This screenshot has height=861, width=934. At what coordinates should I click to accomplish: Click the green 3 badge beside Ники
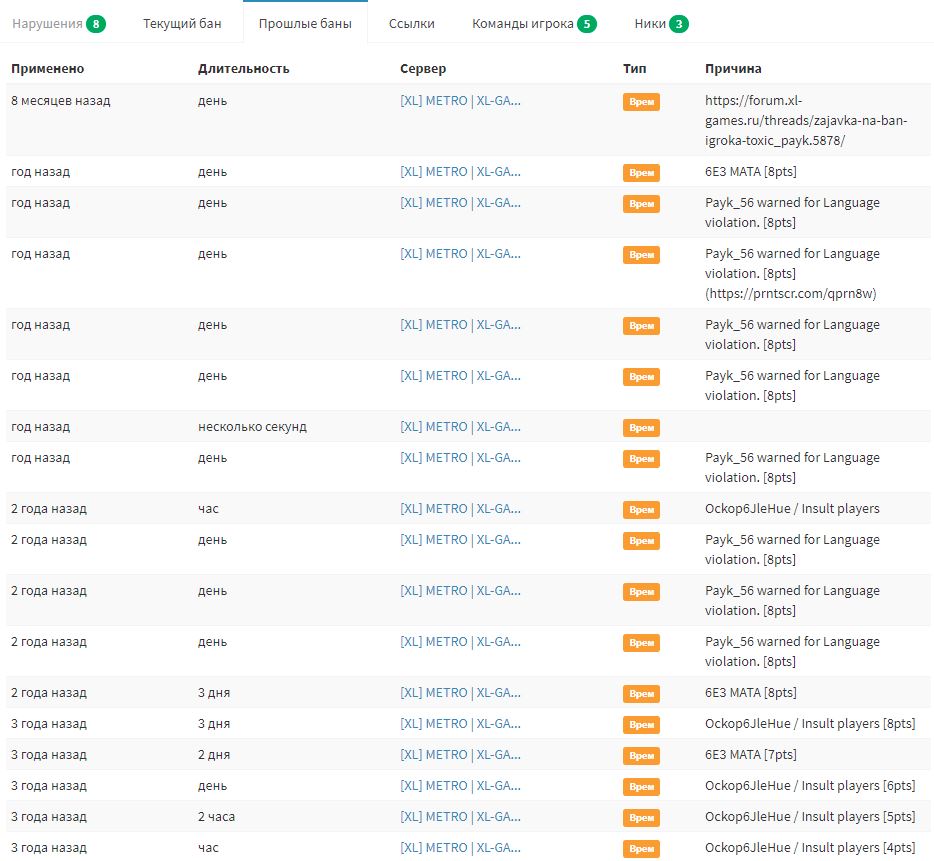pyautogui.click(x=679, y=23)
